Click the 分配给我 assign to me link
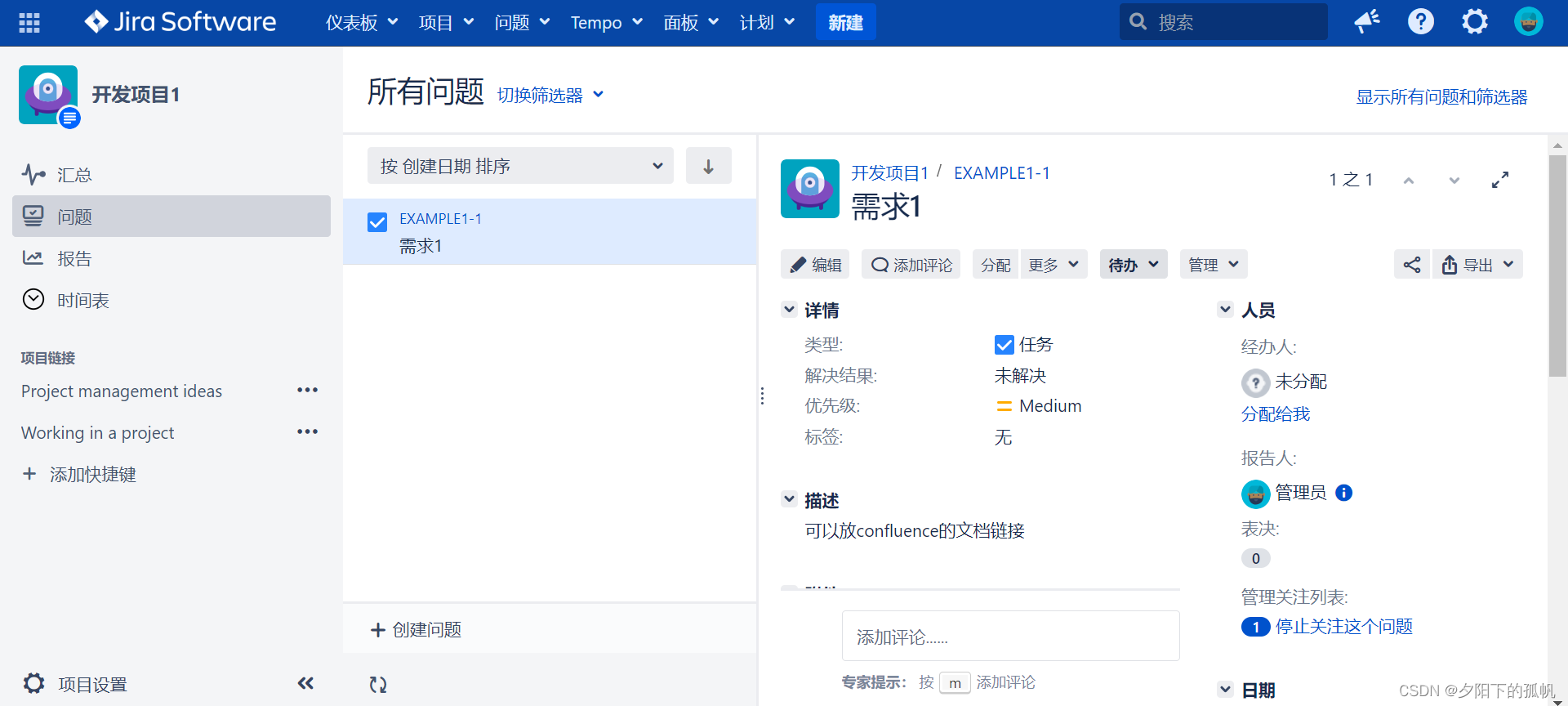Viewport: 1568px width, 706px height. click(x=1276, y=413)
